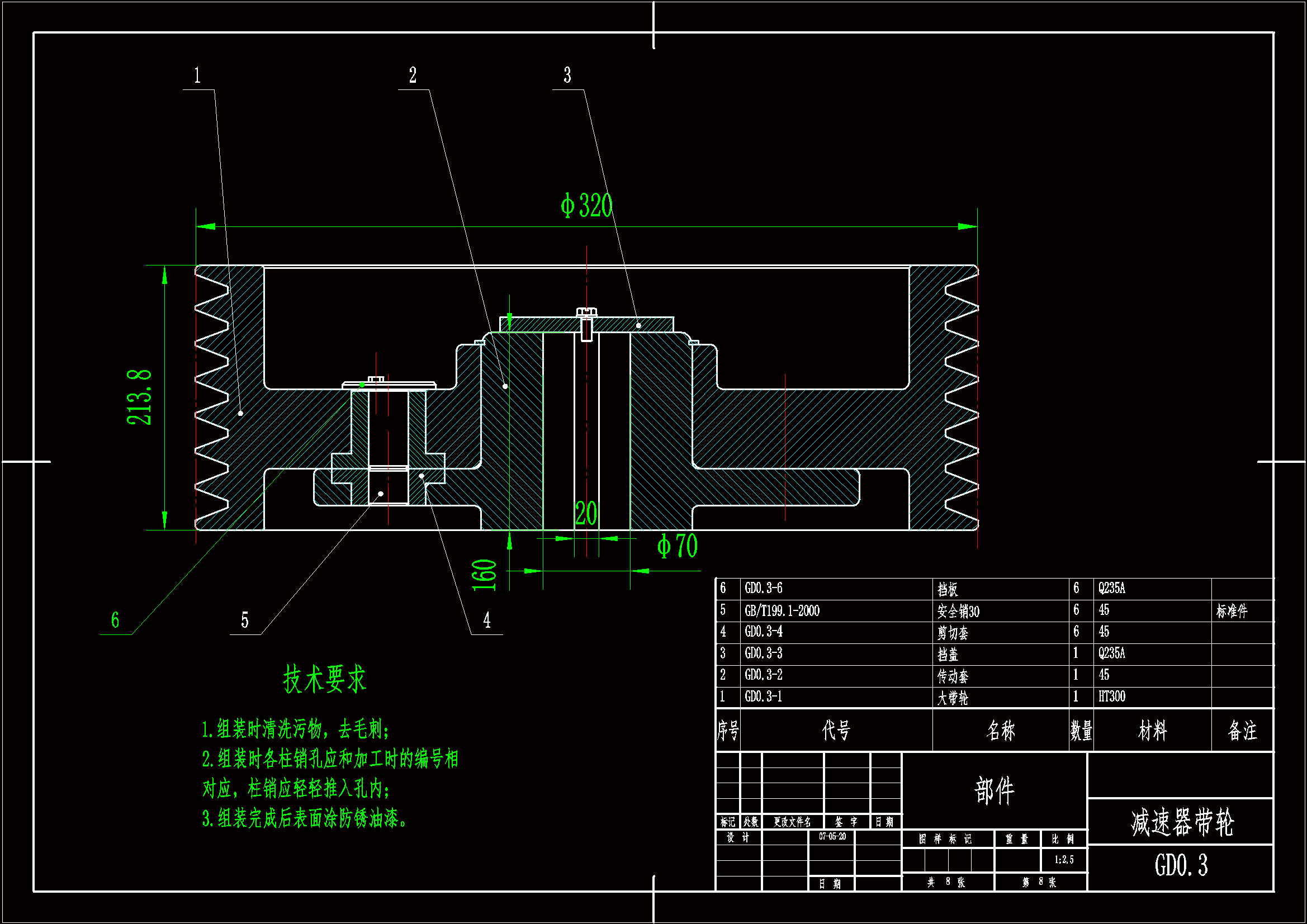1307x924 pixels.
Task: Click the 标准件 remark cell
Action: 1232,611
